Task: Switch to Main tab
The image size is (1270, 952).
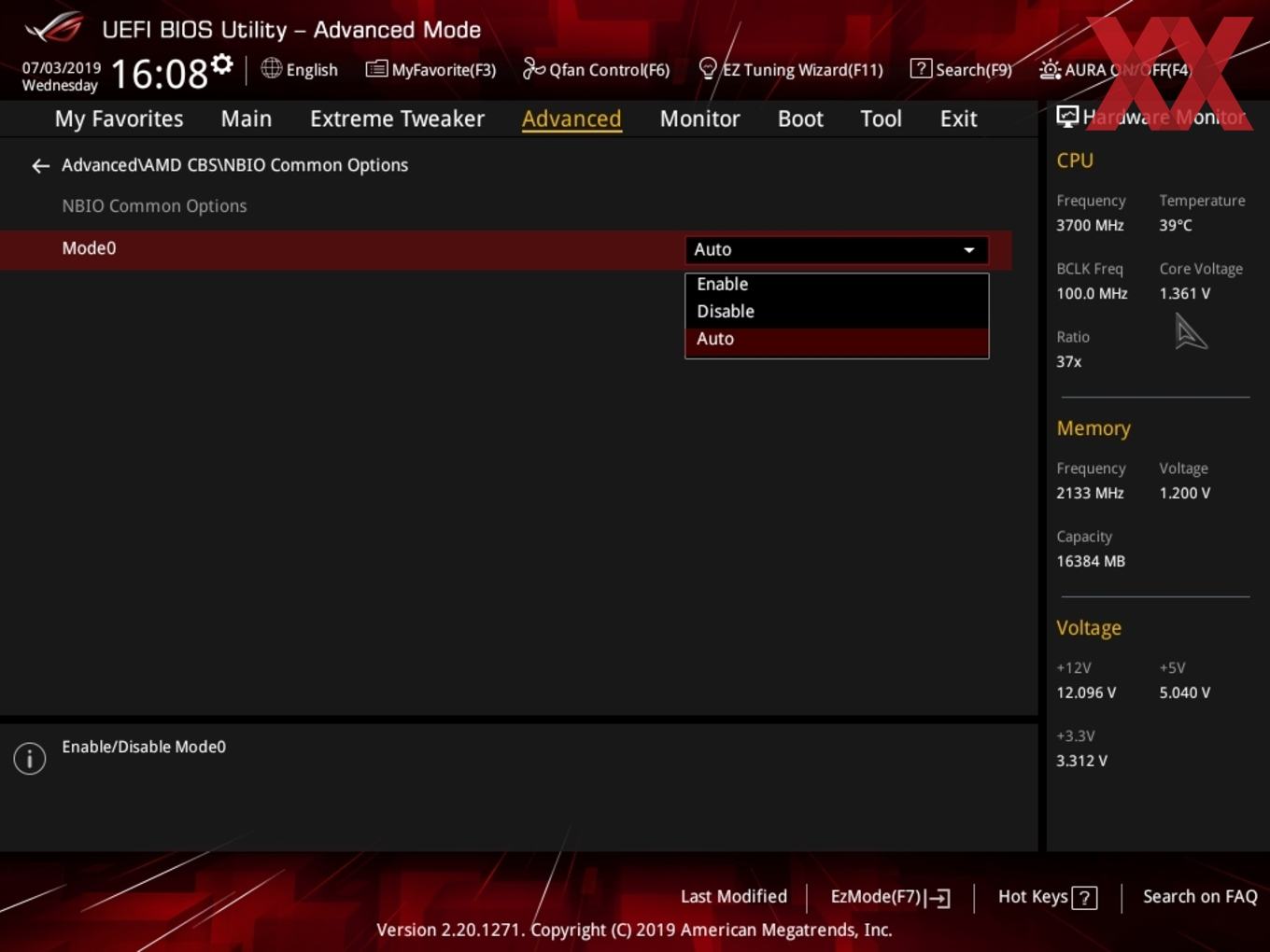Action: point(247,119)
